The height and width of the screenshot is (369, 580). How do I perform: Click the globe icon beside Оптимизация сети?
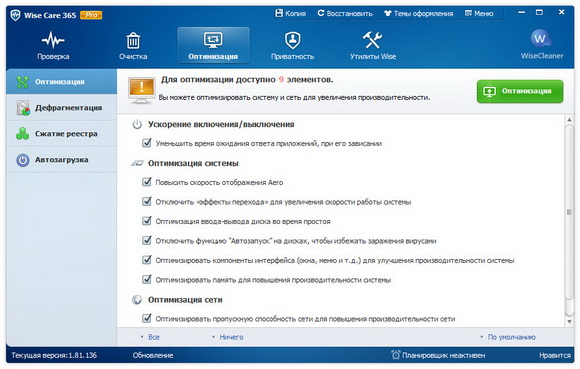pos(137,299)
